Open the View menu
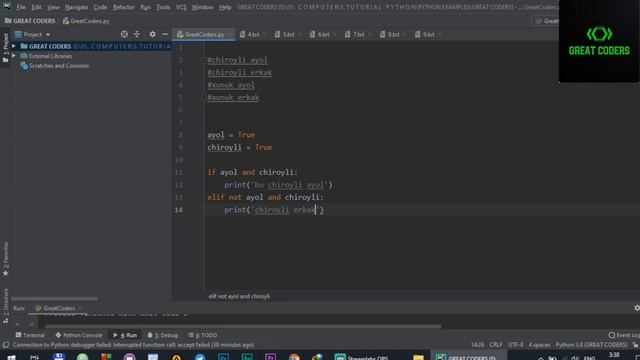Viewport: 640px width, 360px height. coord(53,7)
